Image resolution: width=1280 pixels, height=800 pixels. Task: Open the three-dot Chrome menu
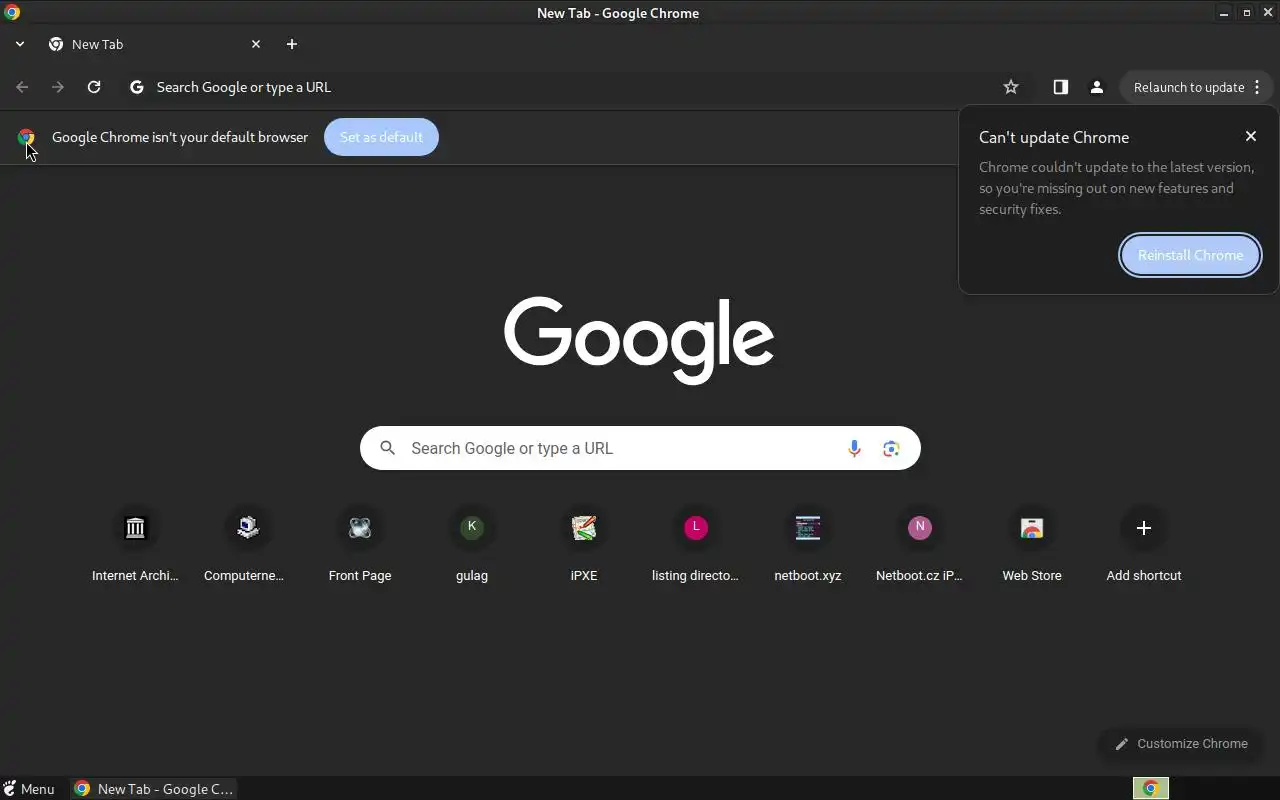pyautogui.click(x=1257, y=87)
